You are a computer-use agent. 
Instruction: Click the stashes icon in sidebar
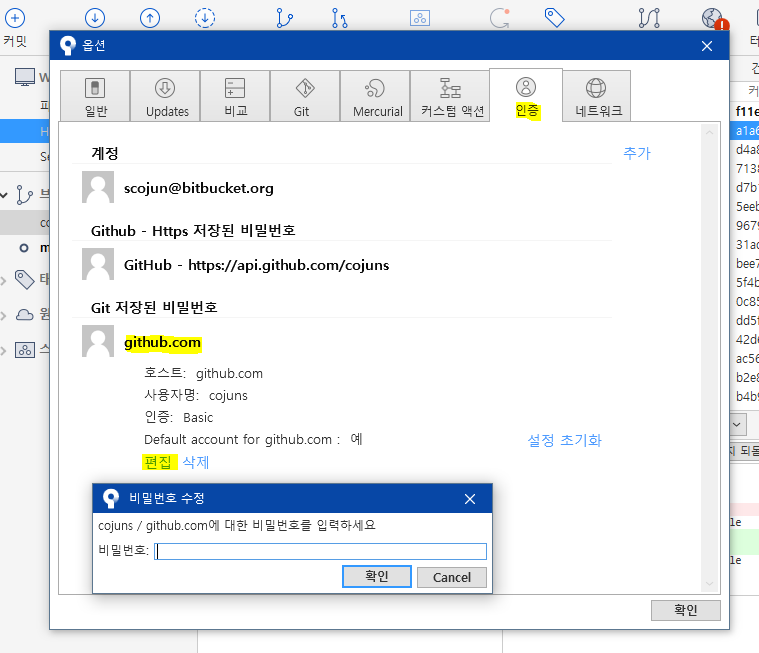25,349
